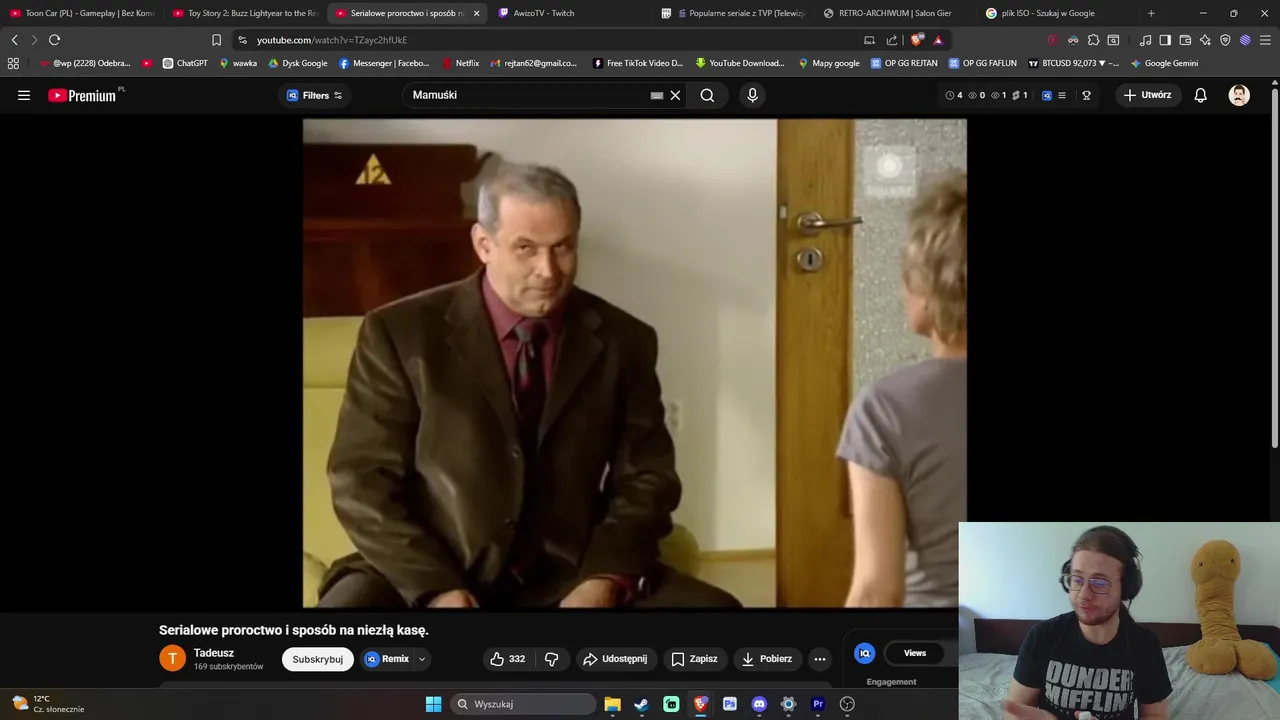Download the video with Pobierz
The width and height of the screenshot is (1280, 720).
768,659
